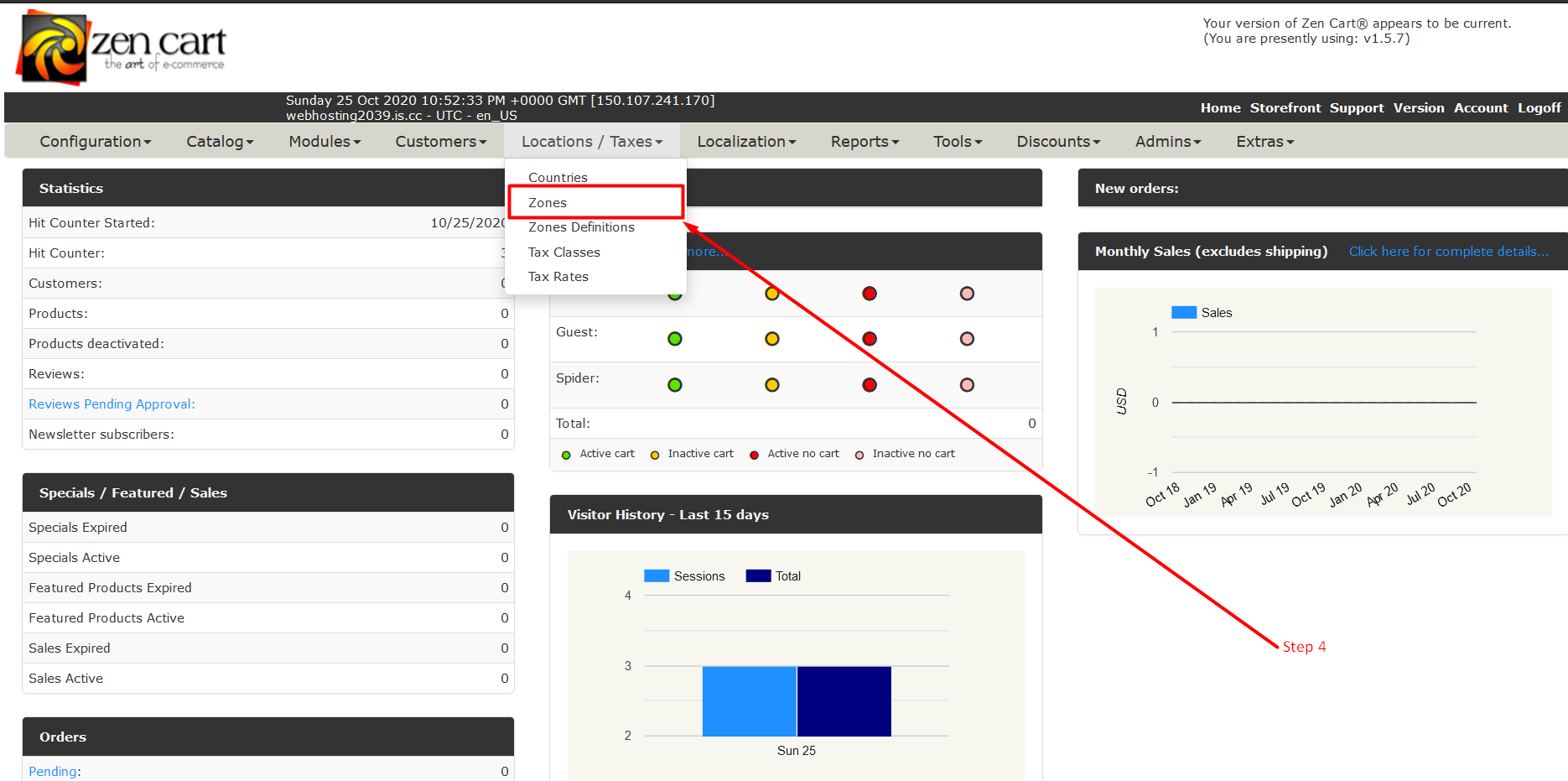Click the yellow dot in the Spider row
Image resolution: width=1568 pixels, height=781 pixels.
[x=772, y=385]
